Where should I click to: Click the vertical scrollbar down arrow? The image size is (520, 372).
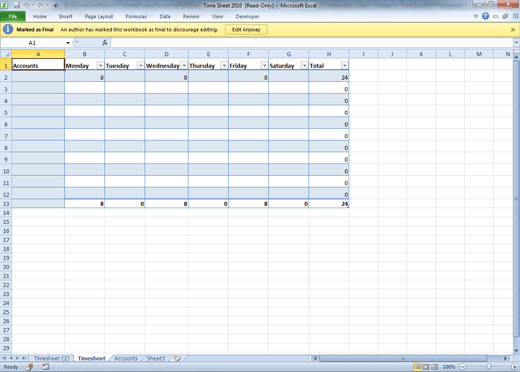[x=516, y=351]
